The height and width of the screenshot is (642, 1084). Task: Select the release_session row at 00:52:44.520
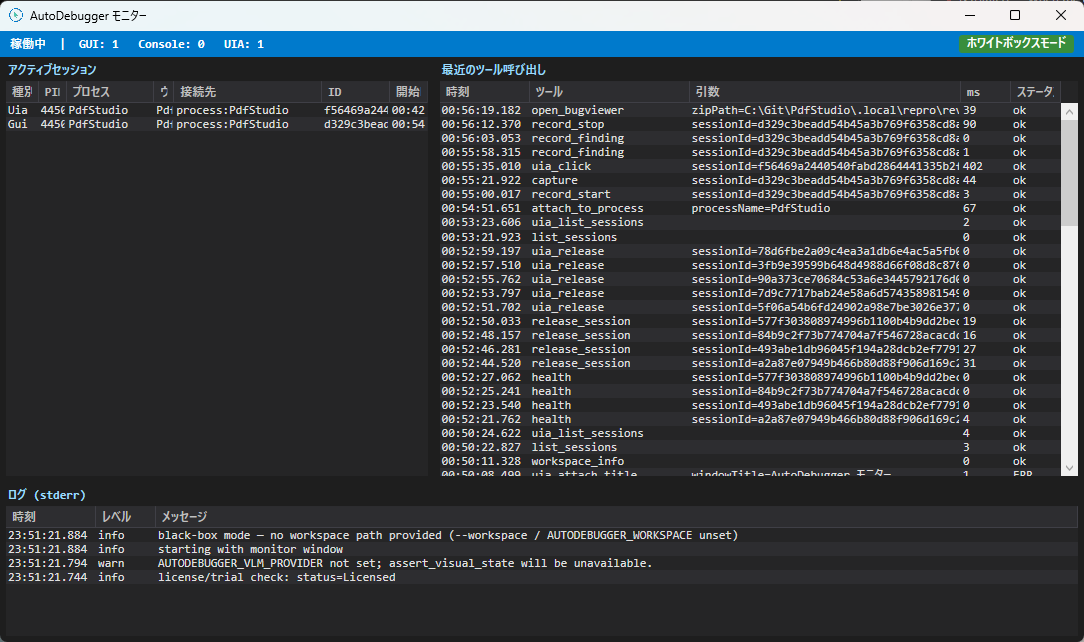click(x=750, y=364)
